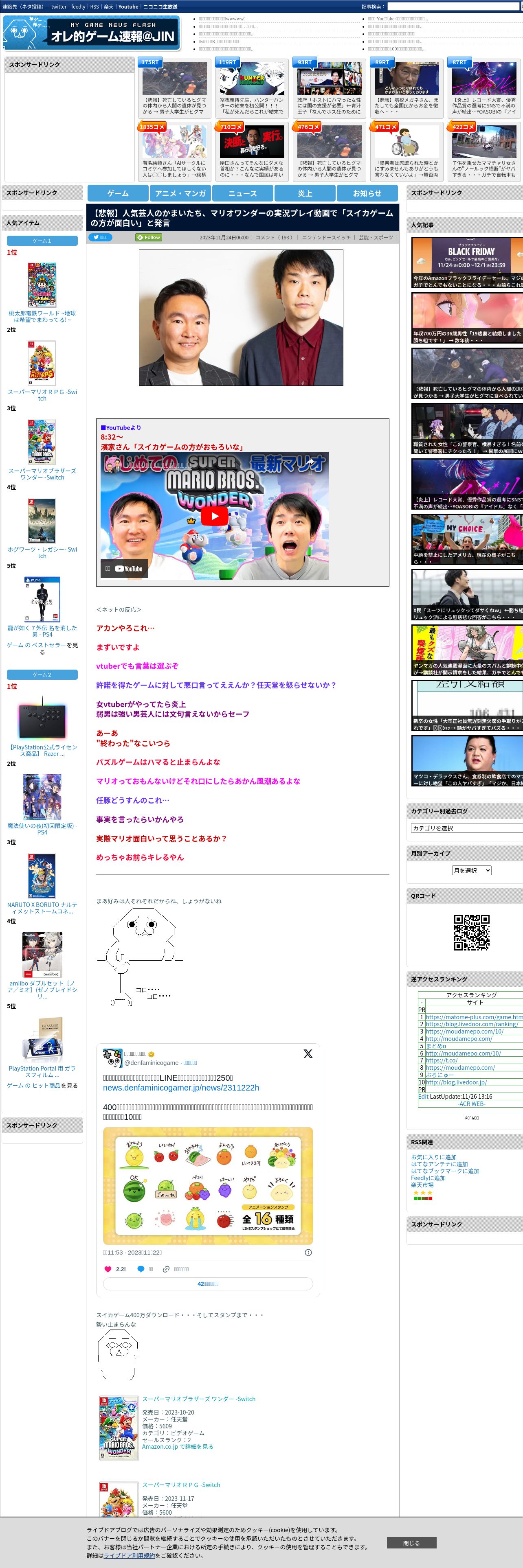Copy tweet link via chain icon
This screenshot has height=1568, width=523.
pyautogui.click(x=166, y=1269)
